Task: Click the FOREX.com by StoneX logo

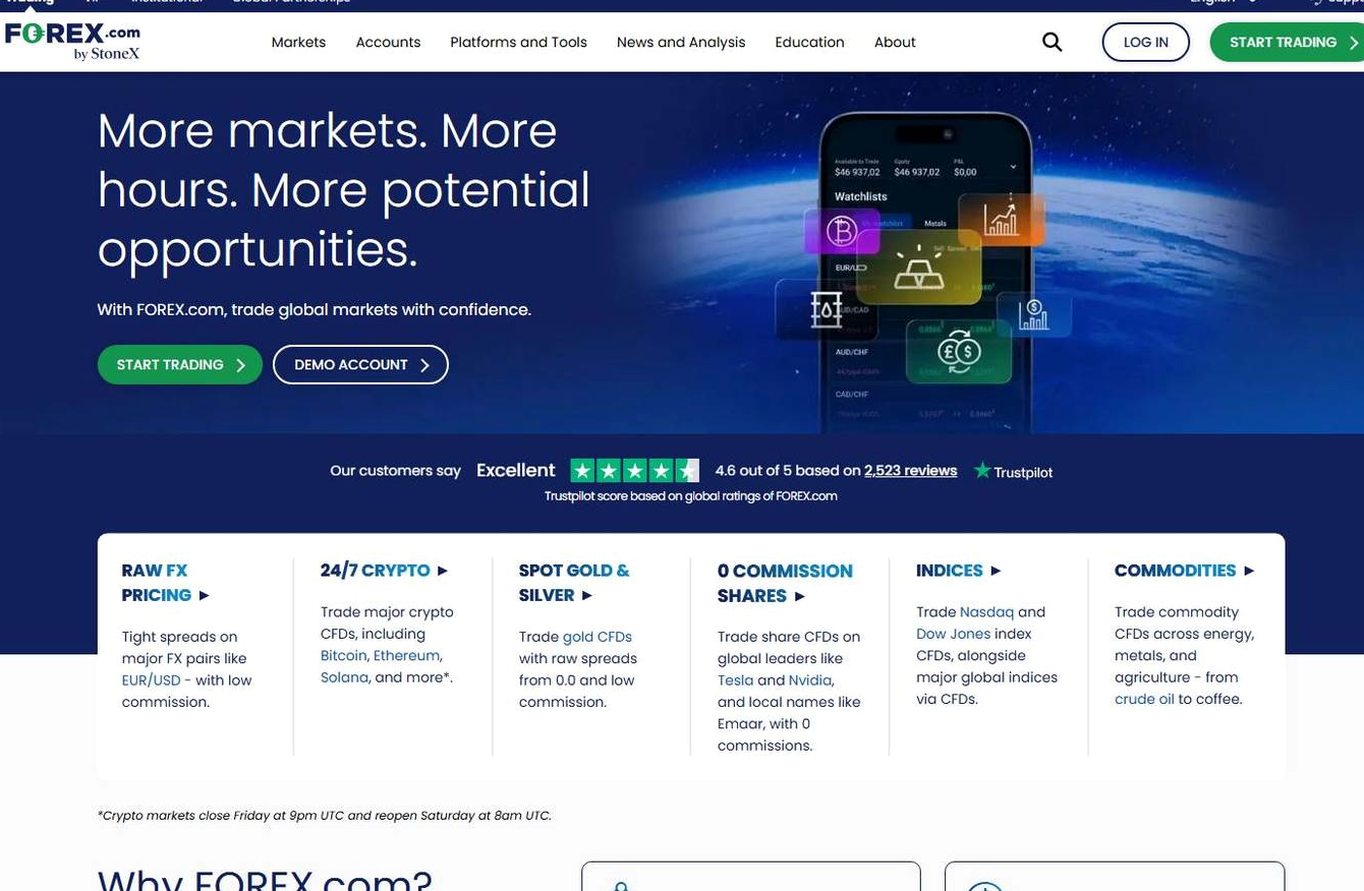Action: click(72, 41)
